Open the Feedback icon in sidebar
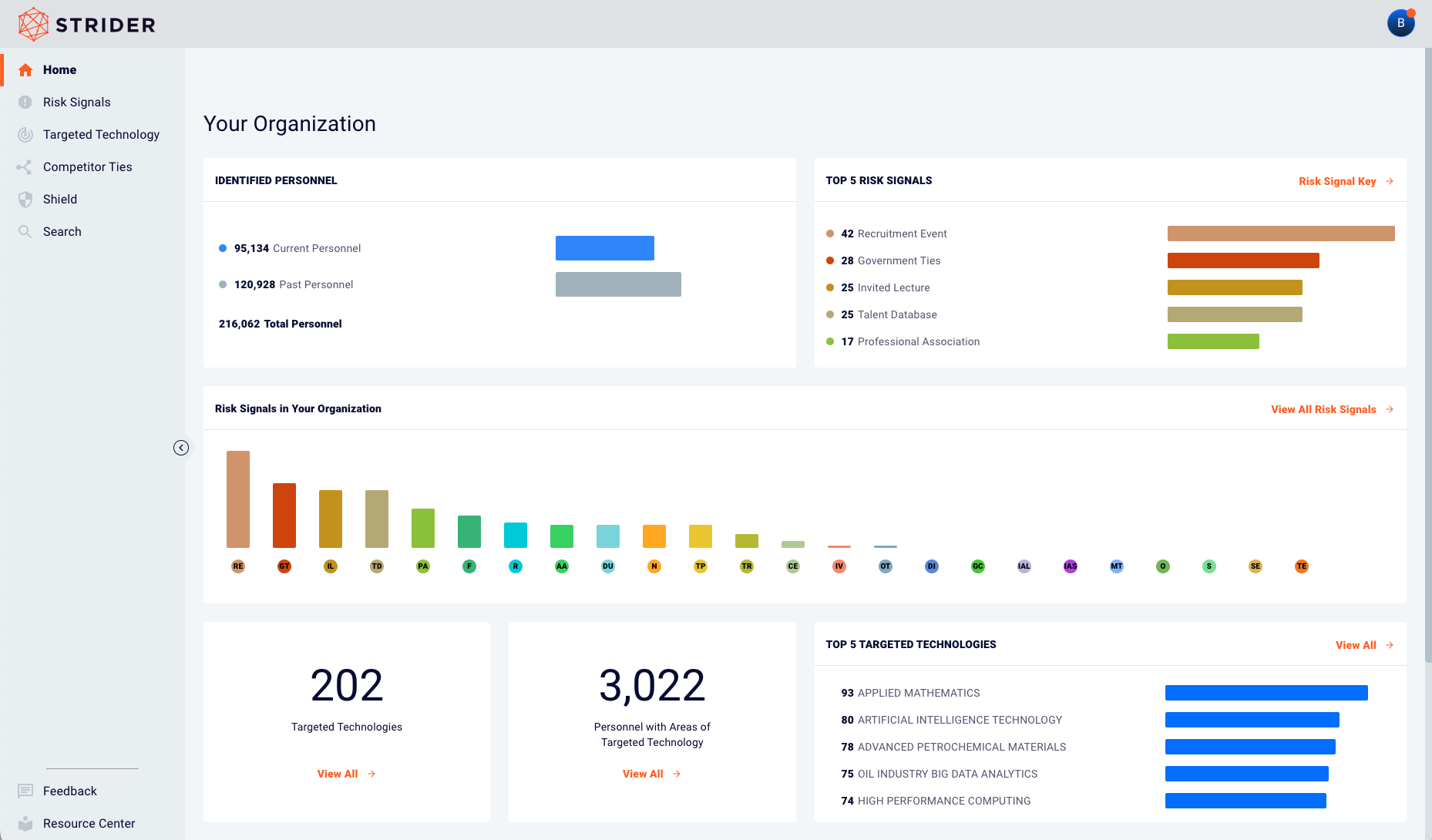 point(25,791)
